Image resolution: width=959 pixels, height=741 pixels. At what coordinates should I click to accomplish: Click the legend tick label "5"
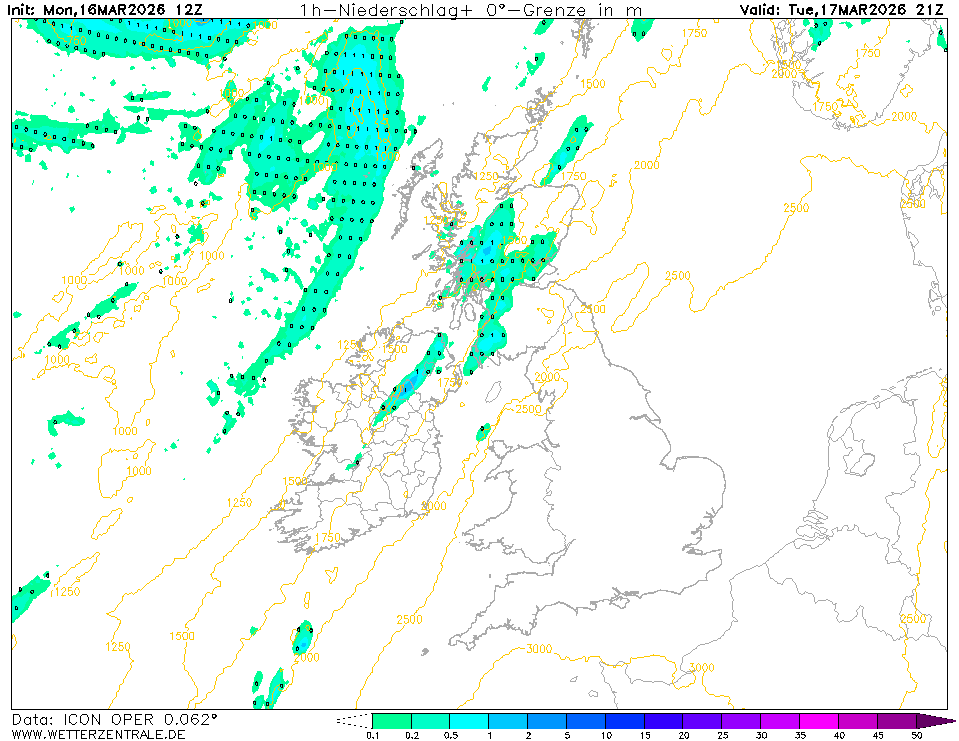pos(567,736)
